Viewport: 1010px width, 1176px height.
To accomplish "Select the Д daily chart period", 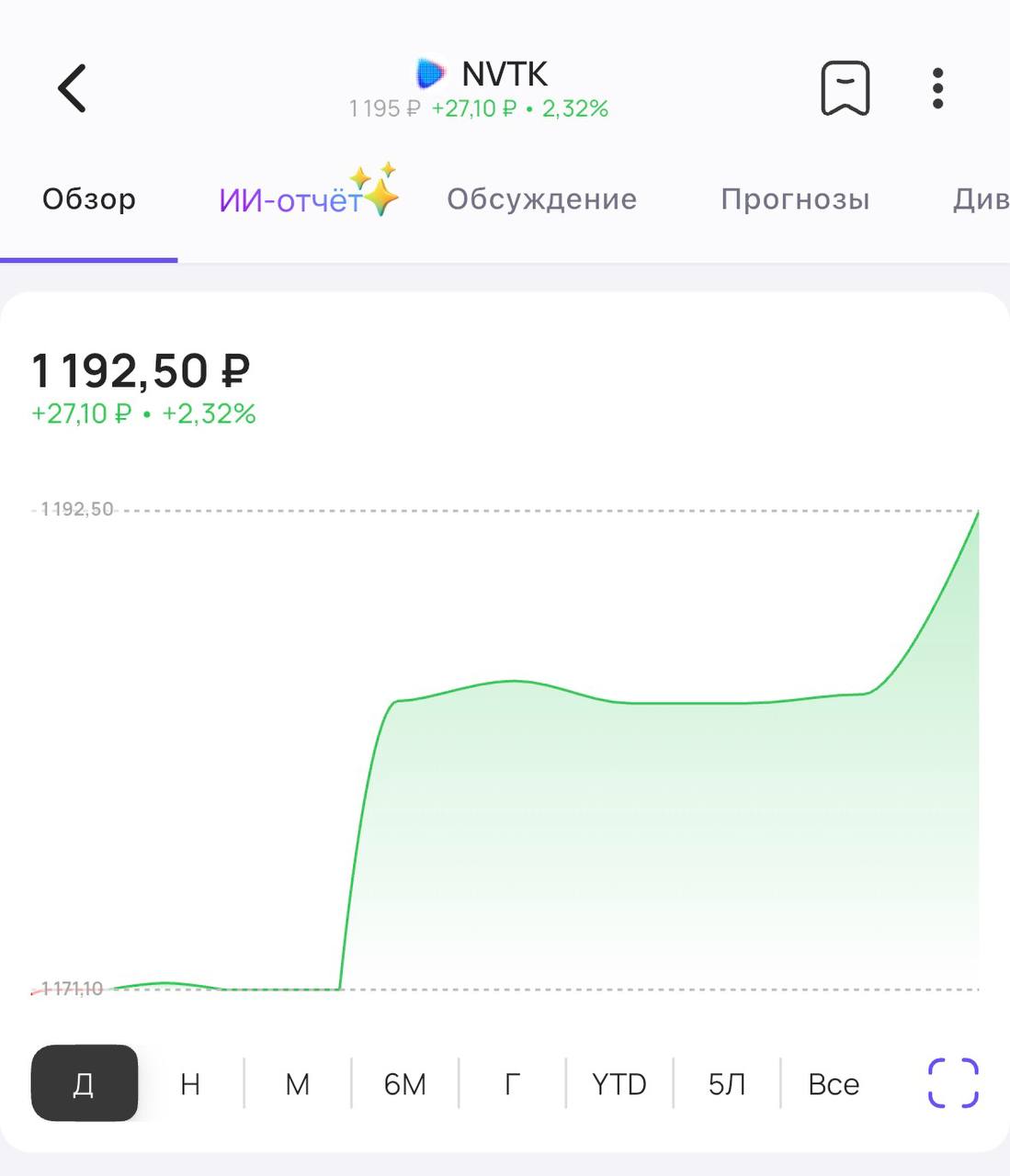I will coord(84,1084).
